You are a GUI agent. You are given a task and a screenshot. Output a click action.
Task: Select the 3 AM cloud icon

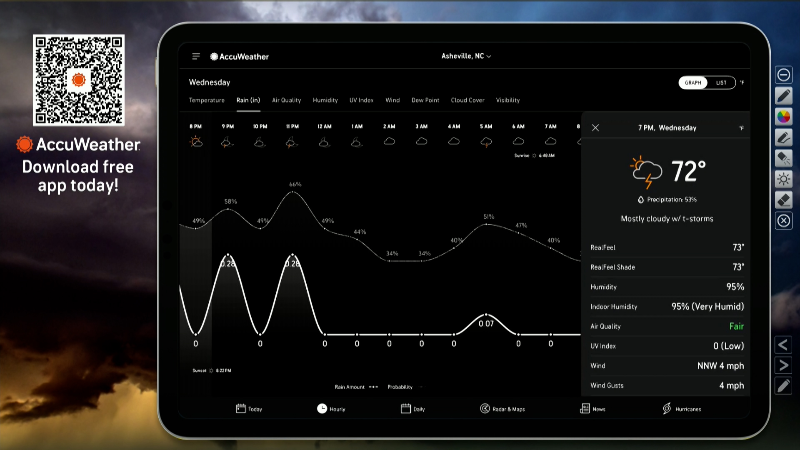click(421, 141)
